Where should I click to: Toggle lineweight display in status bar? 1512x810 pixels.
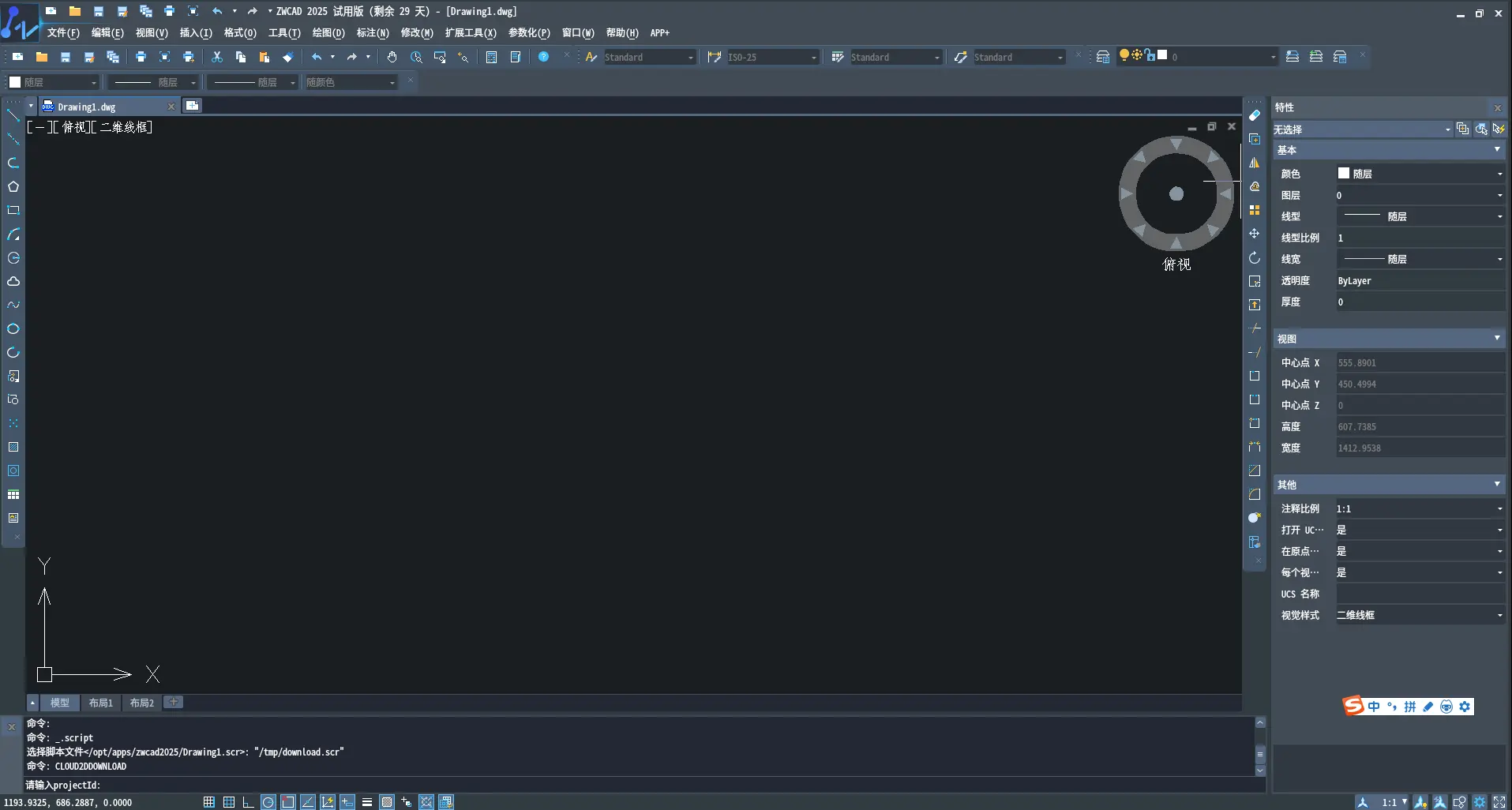click(367, 802)
